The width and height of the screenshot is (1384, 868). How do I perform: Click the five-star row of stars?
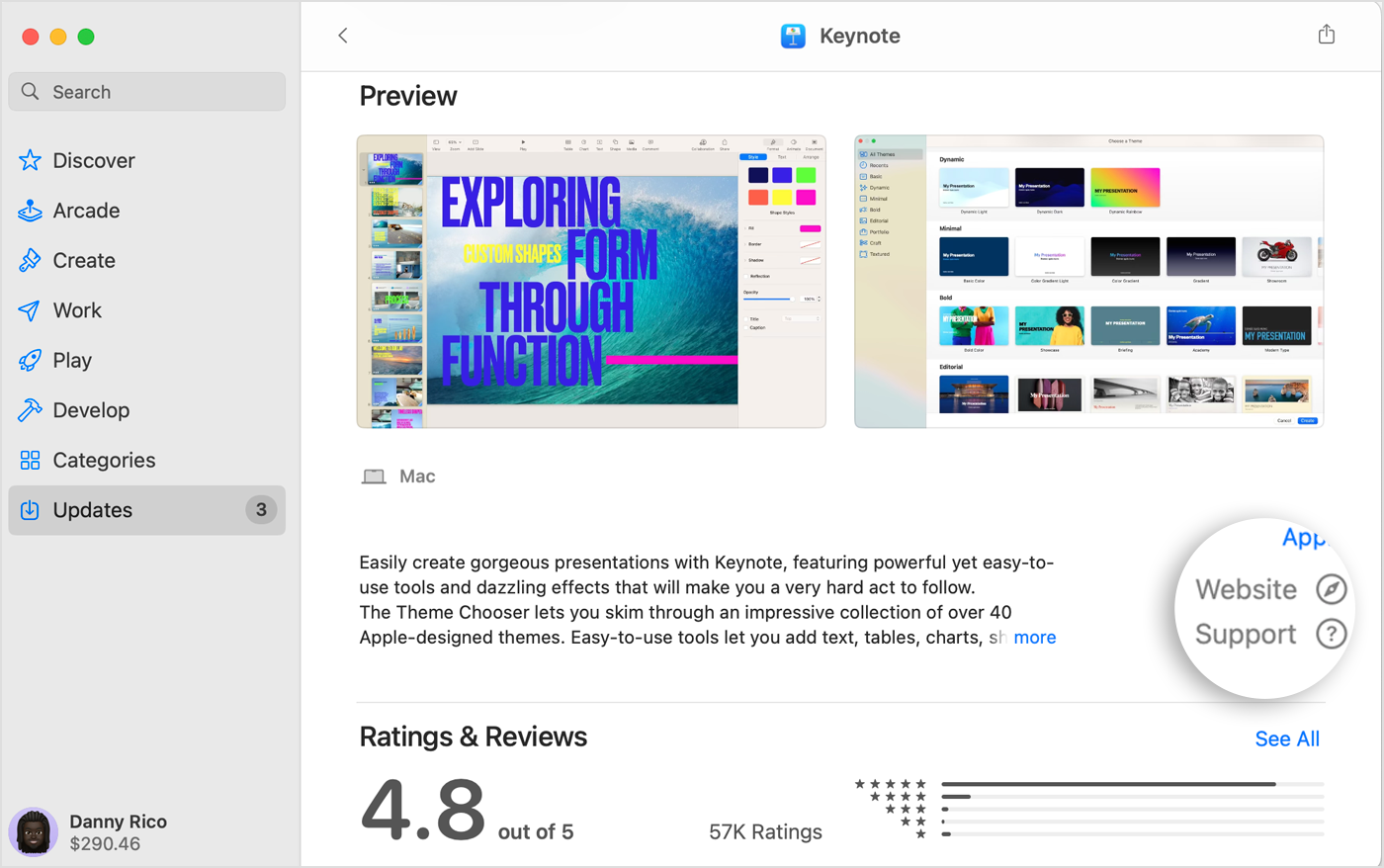point(891,784)
